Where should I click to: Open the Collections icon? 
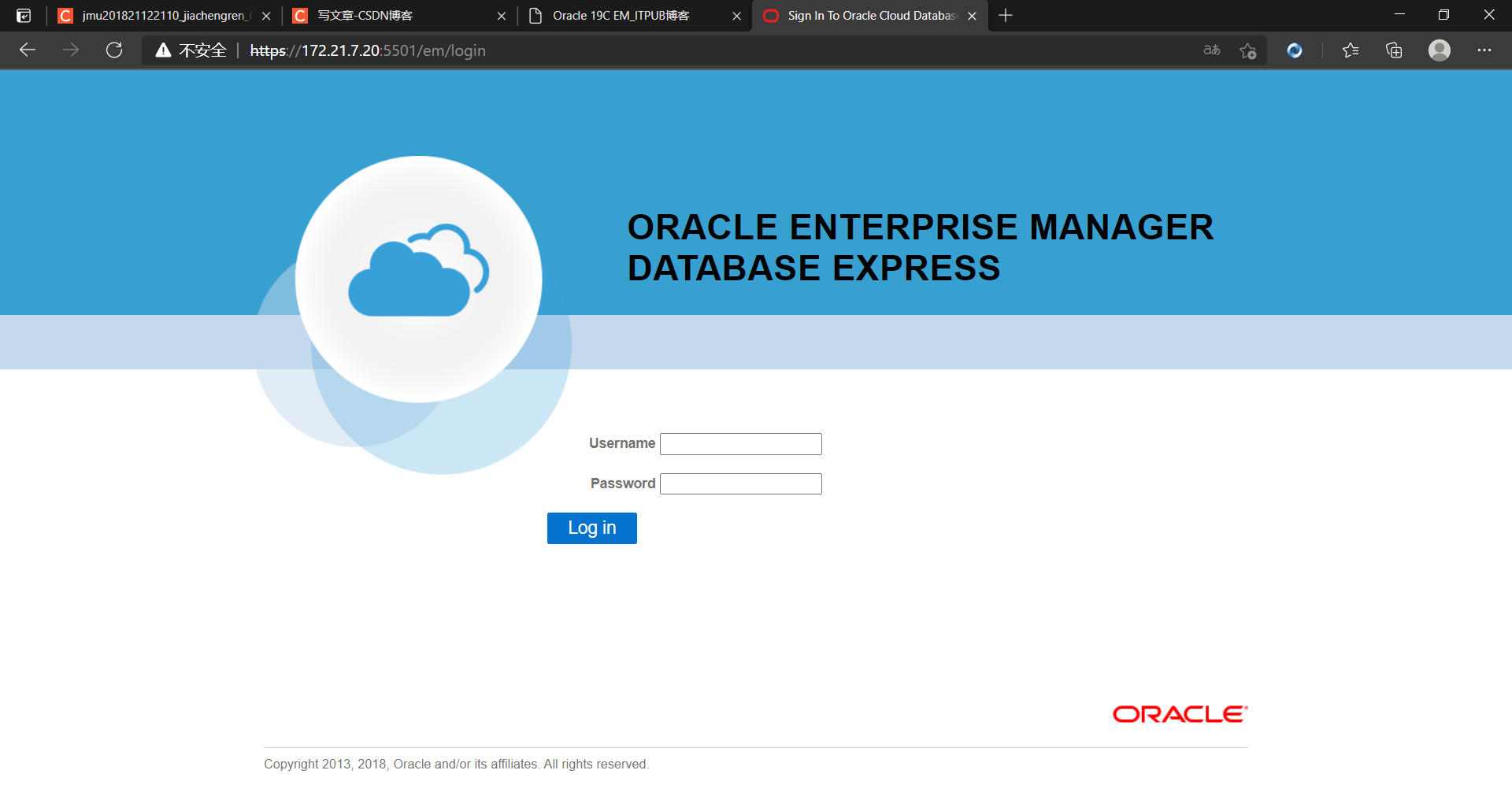point(1394,50)
